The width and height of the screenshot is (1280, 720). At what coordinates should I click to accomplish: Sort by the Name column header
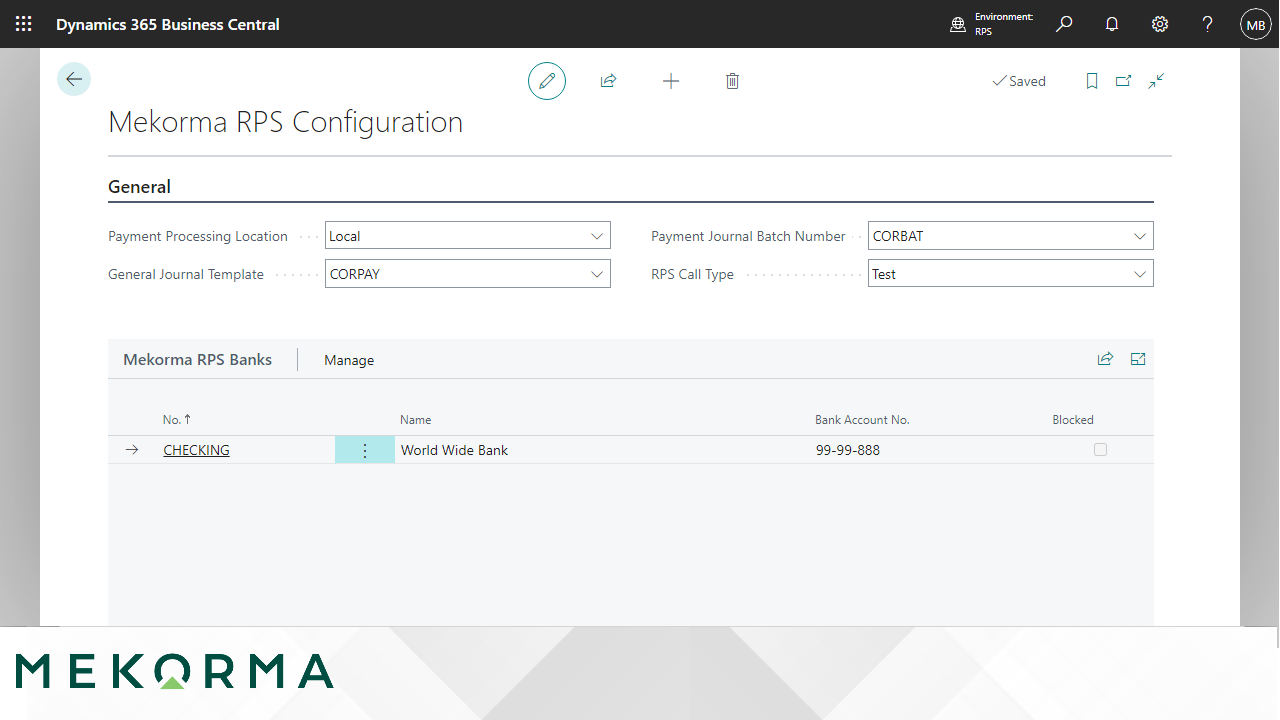pos(415,420)
